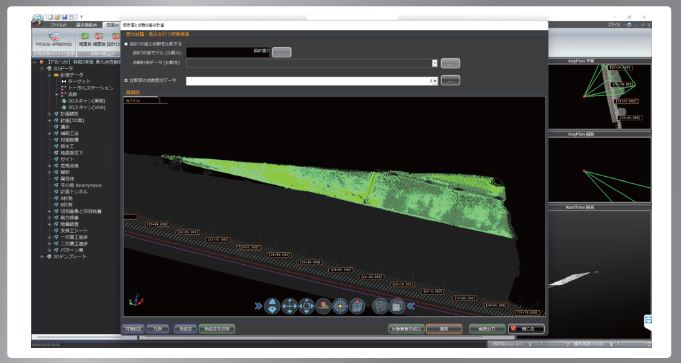Click the first greyed-out round icon in the view toolbar
The width and height of the screenshot is (681, 363).
(x=380, y=306)
